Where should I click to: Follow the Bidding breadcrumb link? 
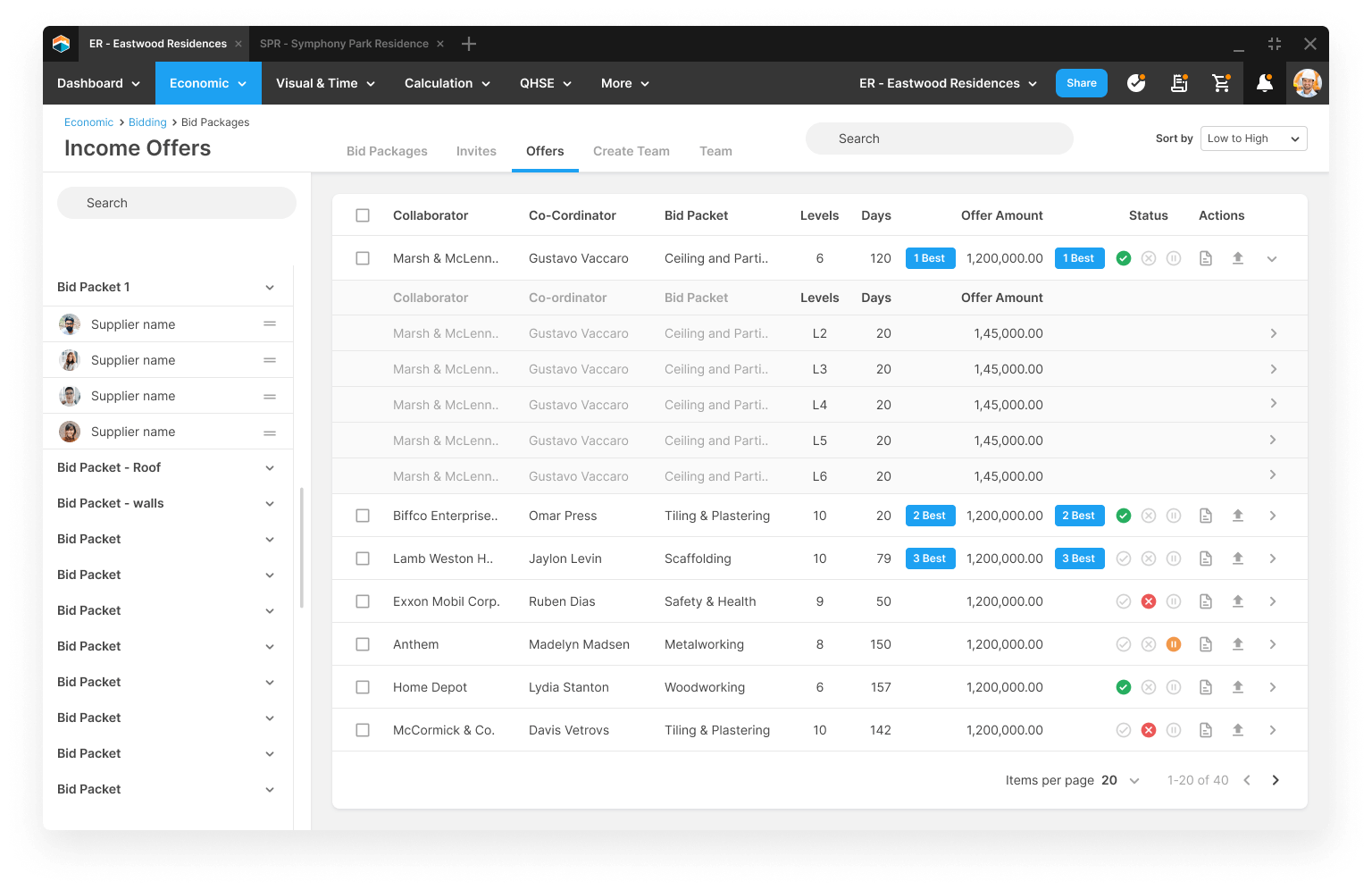click(147, 122)
